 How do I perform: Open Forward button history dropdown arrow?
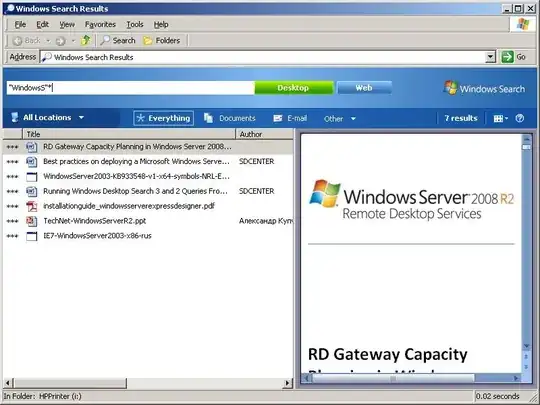[x=73, y=41]
